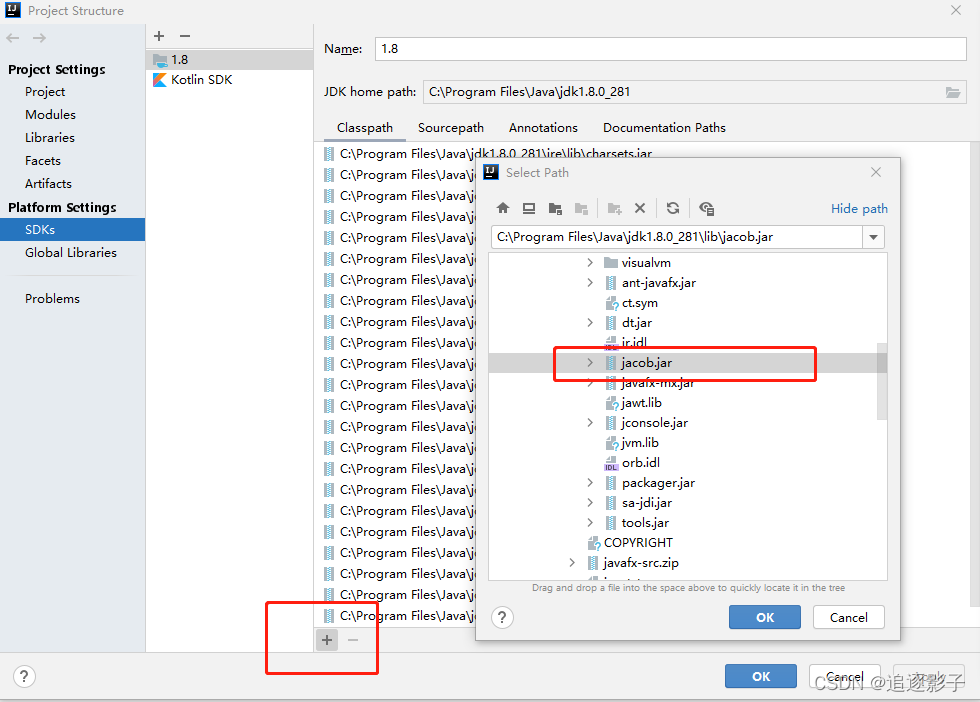Expand the dt.jar node
980x702 pixels.
590,323
